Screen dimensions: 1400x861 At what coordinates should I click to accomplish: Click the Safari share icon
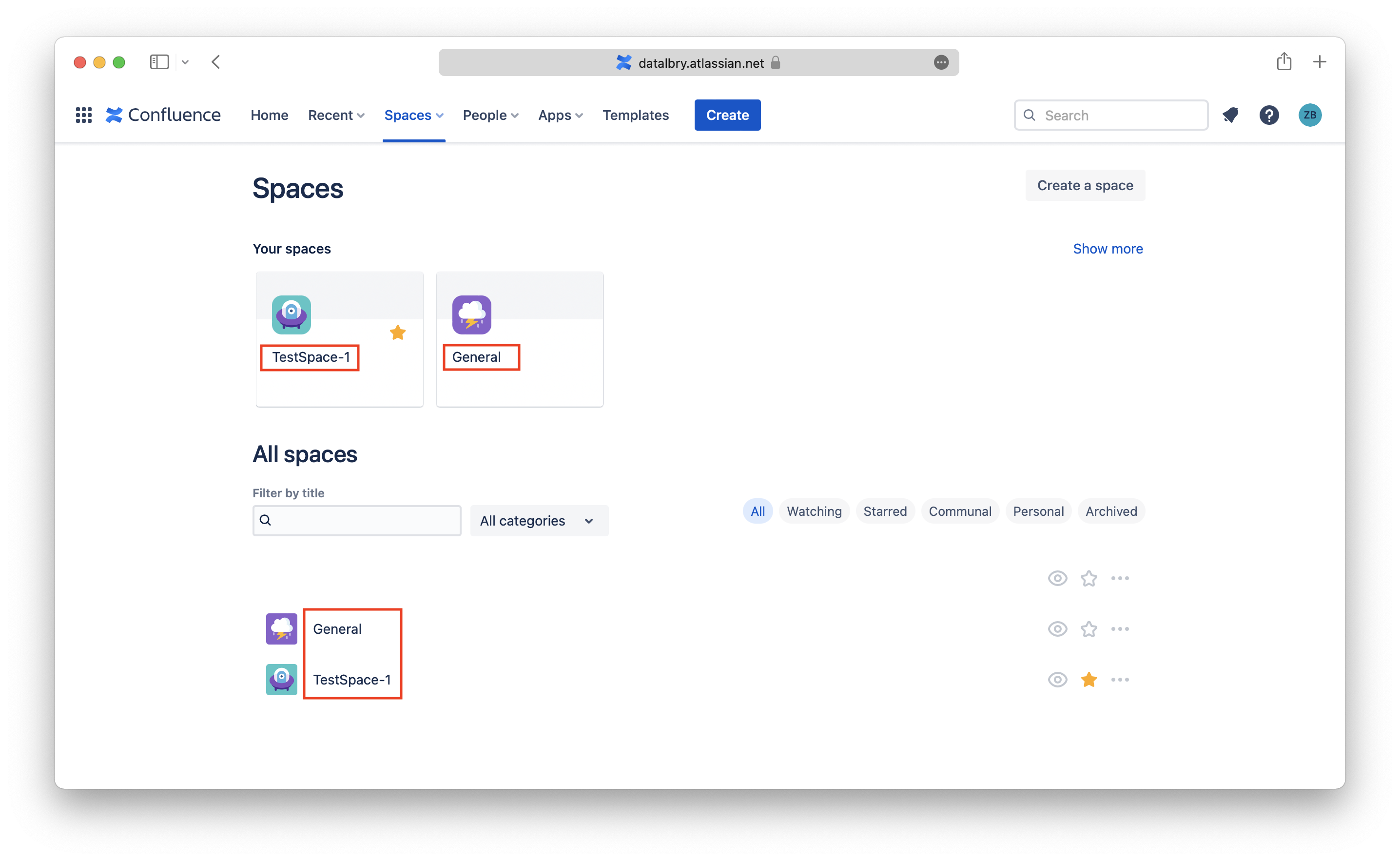pyautogui.click(x=1283, y=61)
